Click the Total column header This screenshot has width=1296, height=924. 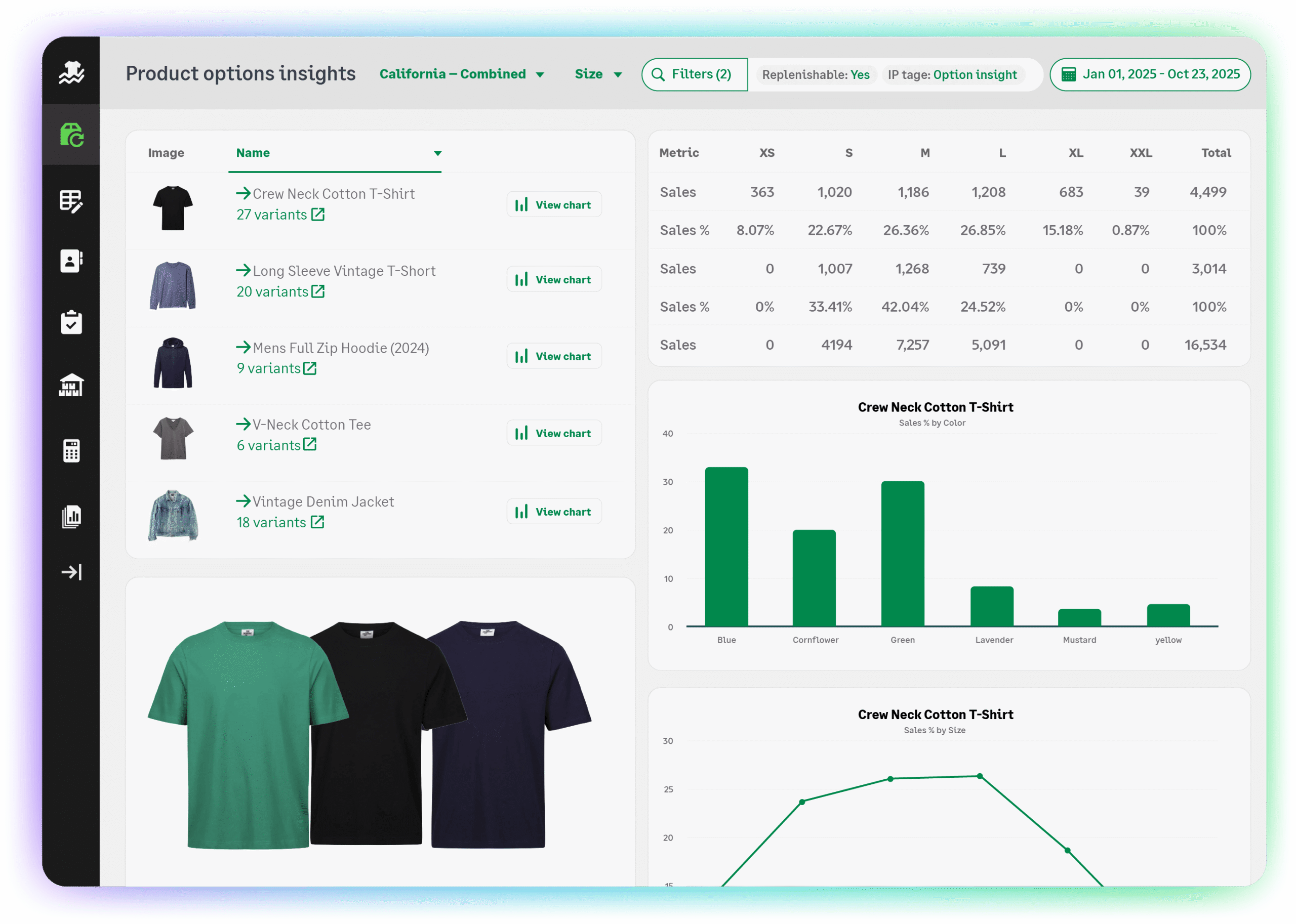1217,152
